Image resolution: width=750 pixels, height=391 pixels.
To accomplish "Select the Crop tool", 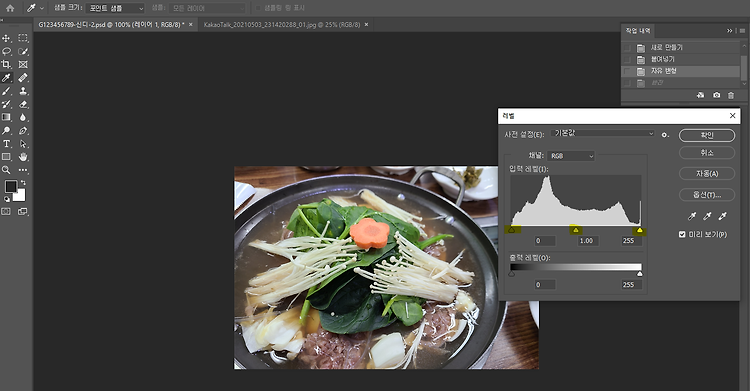I will tap(6, 64).
